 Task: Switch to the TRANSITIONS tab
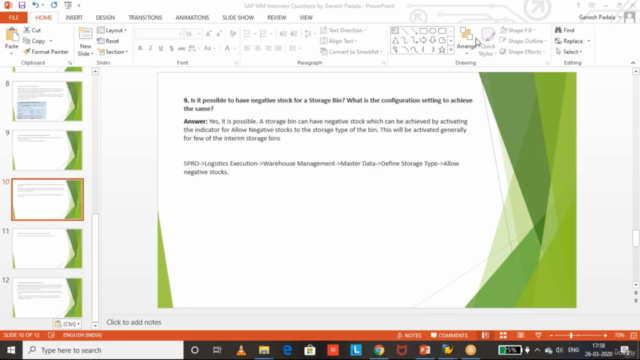145,18
